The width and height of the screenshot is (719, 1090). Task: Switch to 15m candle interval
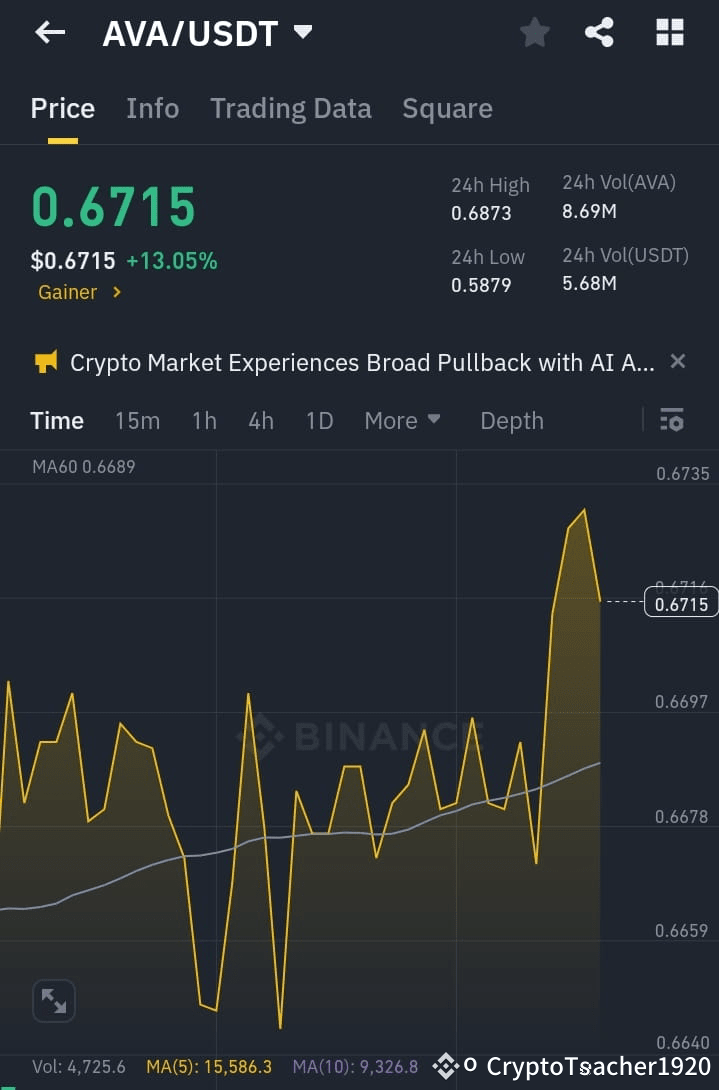(137, 420)
